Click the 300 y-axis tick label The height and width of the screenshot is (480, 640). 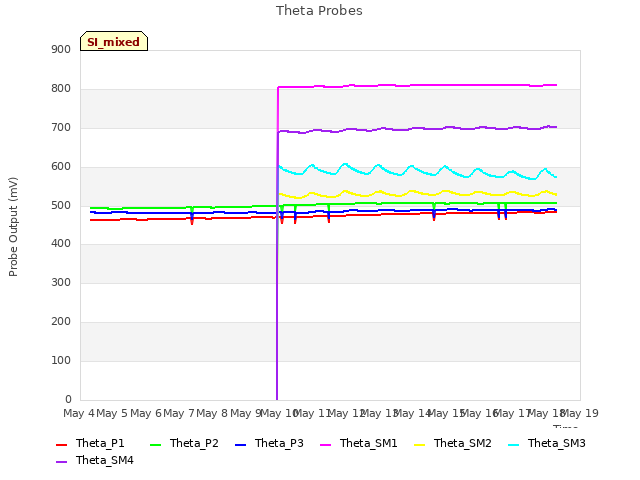pos(61,282)
